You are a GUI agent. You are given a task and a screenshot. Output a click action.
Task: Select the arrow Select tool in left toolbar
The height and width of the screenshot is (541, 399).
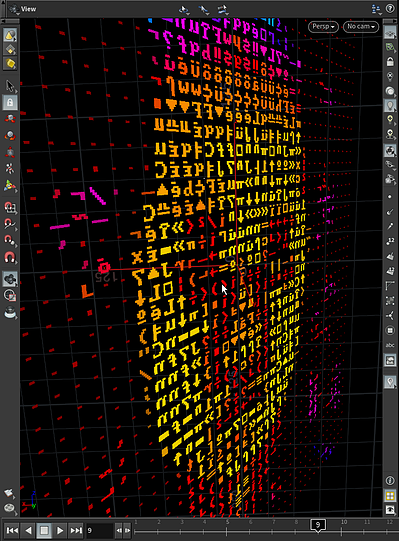[x=10, y=86]
